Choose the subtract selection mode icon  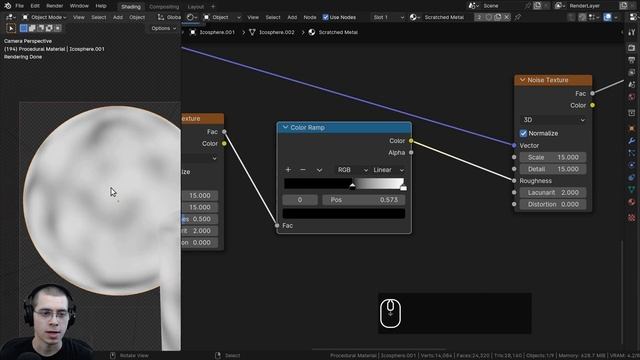(41, 28)
